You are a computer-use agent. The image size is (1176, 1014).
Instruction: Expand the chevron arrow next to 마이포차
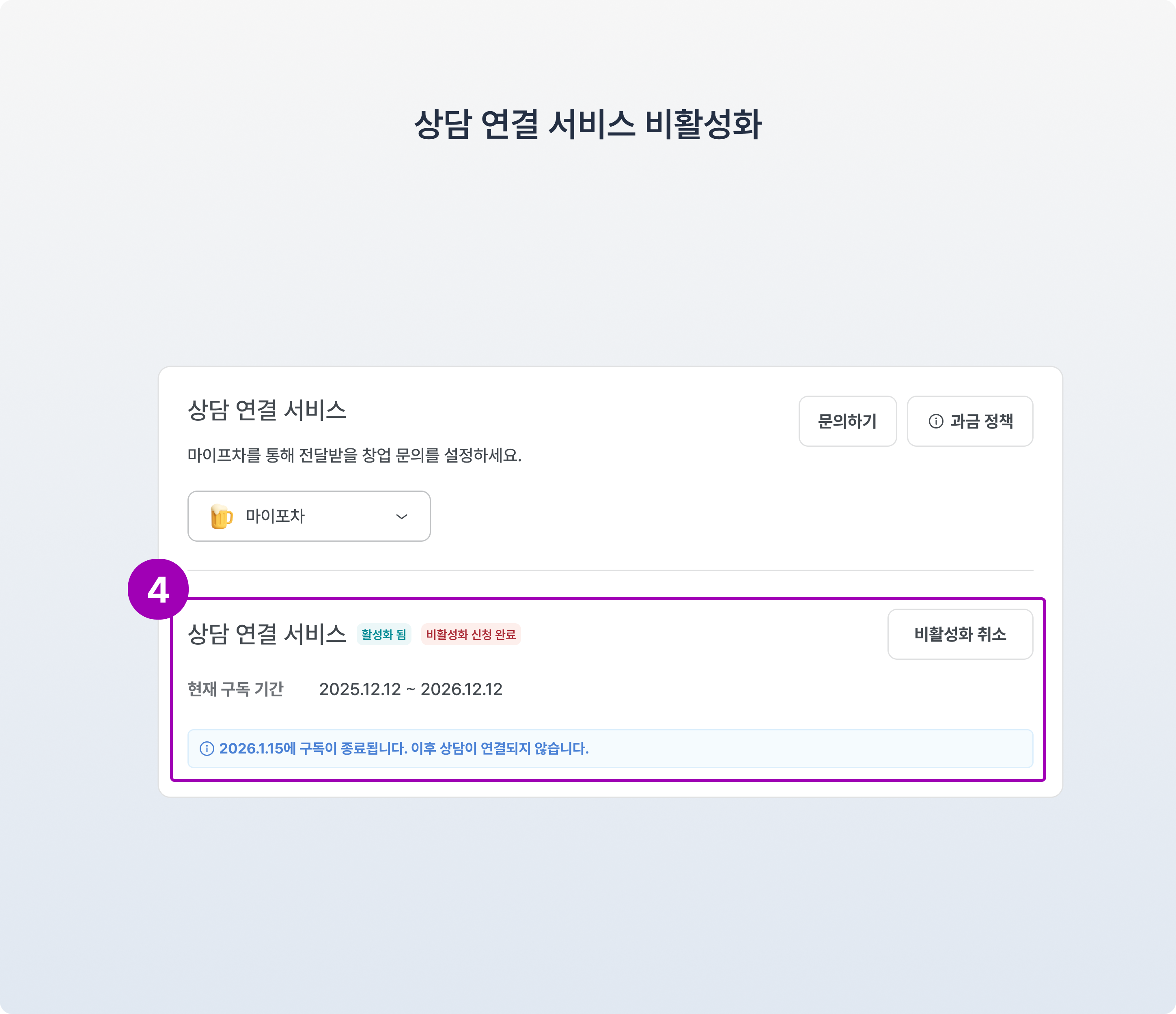[401, 517]
